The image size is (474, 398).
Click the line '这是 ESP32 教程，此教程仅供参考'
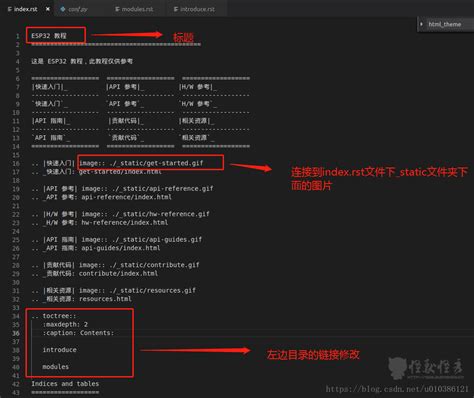click(x=82, y=61)
